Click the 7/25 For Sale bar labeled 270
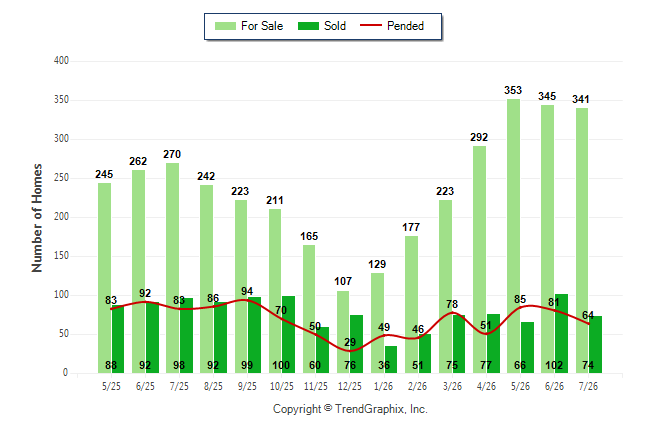Viewport: 646px width, 434px height. click(173, 268)
